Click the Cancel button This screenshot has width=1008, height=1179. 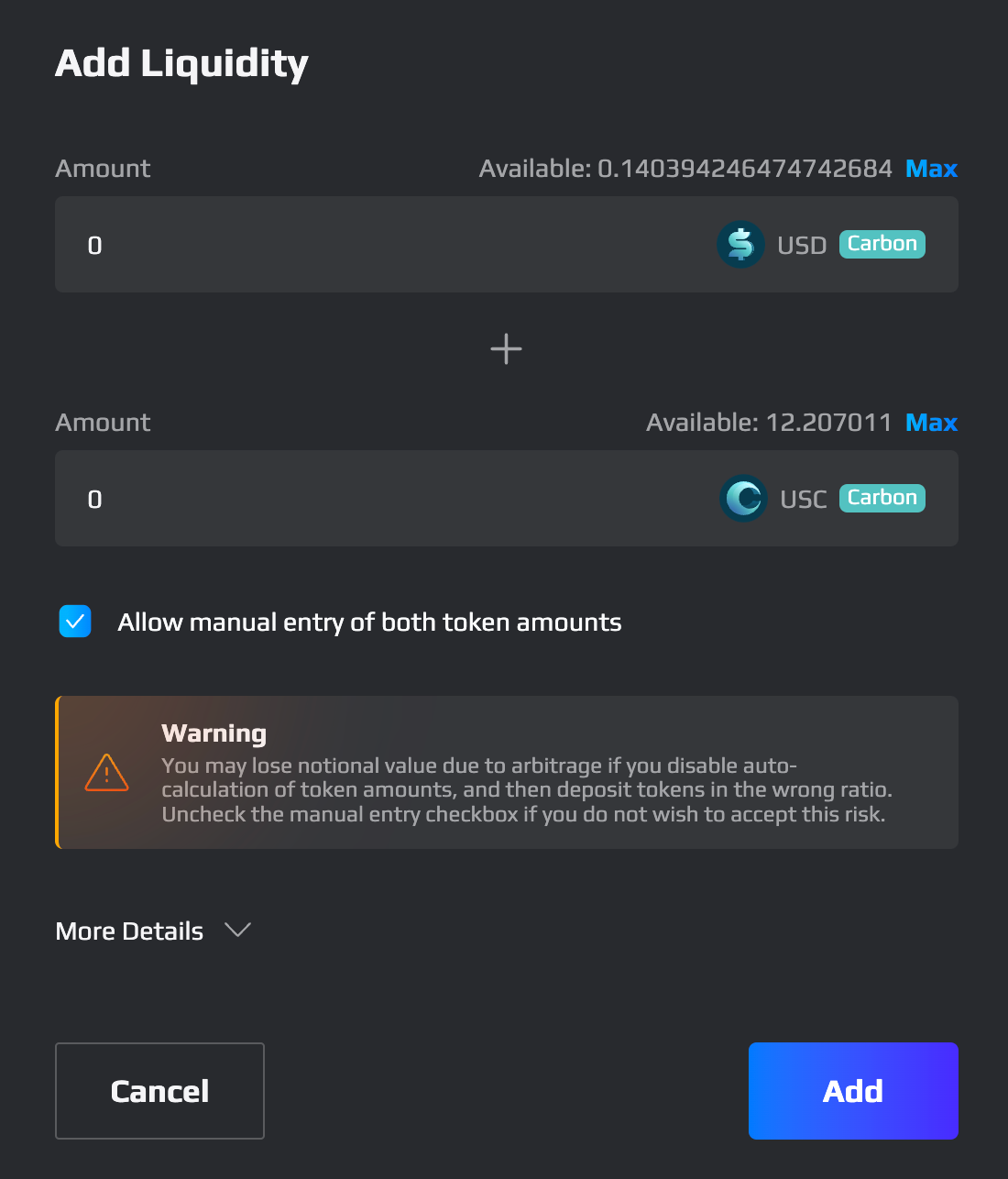pos(159,1091)
